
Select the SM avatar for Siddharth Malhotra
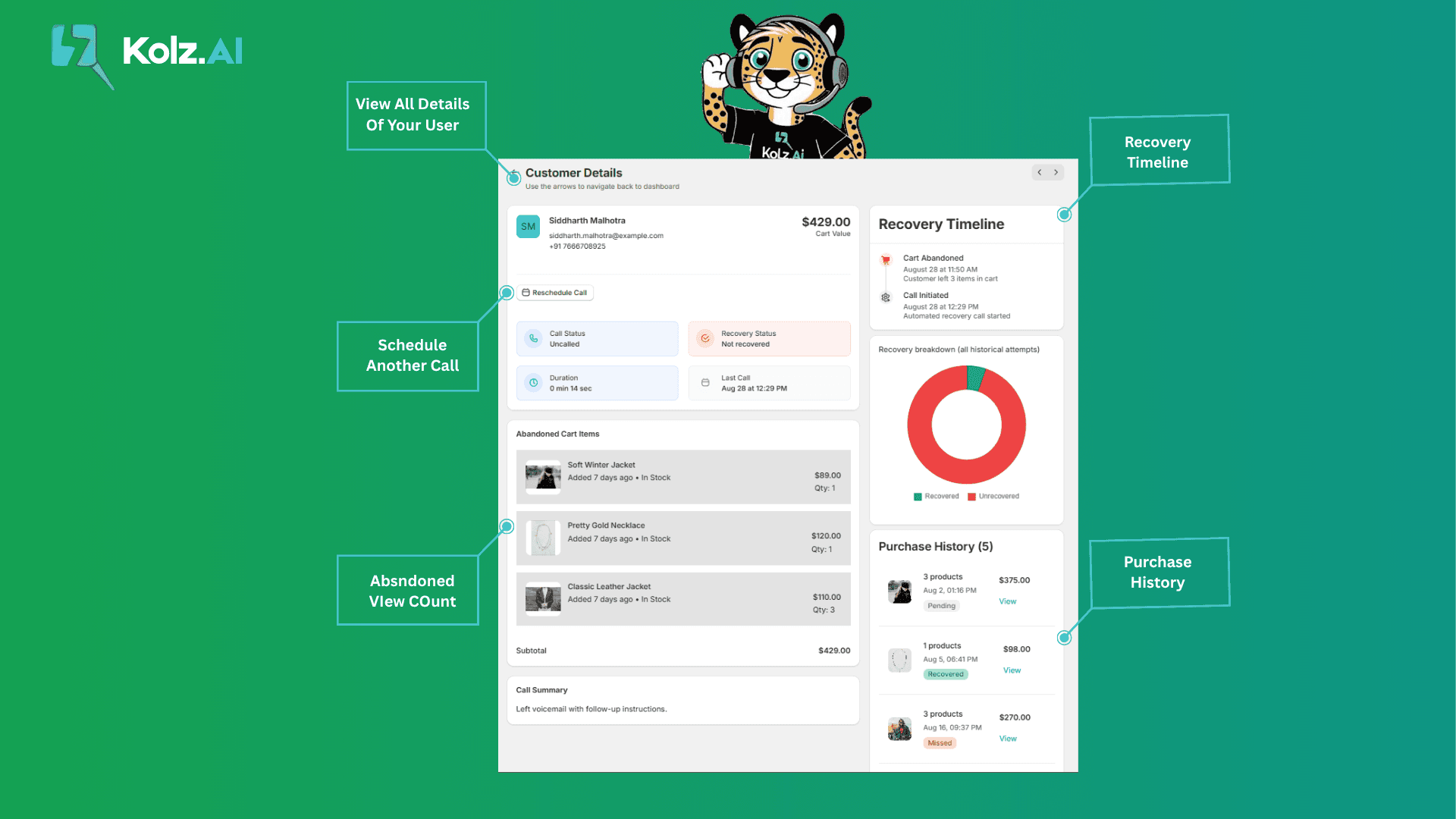528,226
